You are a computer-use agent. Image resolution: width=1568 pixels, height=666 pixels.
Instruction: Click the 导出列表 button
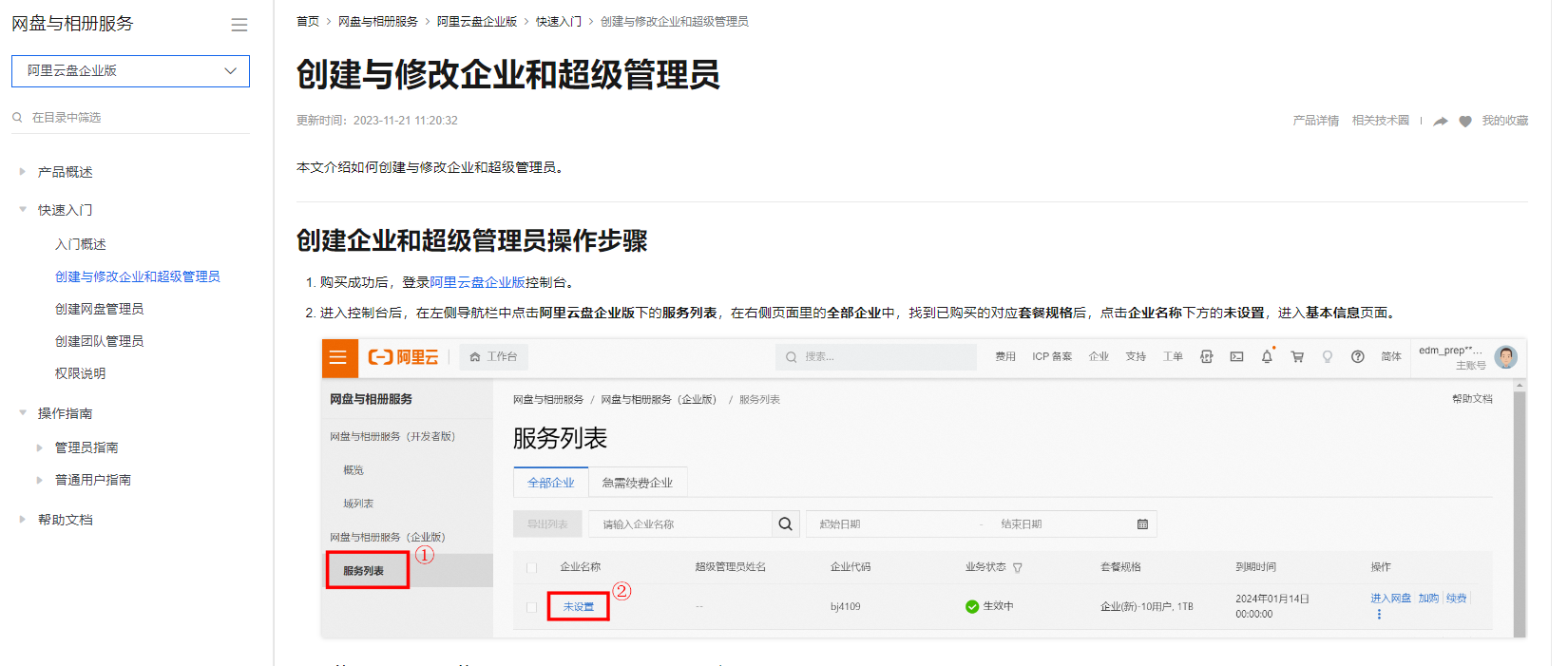[x=547, y=524]
